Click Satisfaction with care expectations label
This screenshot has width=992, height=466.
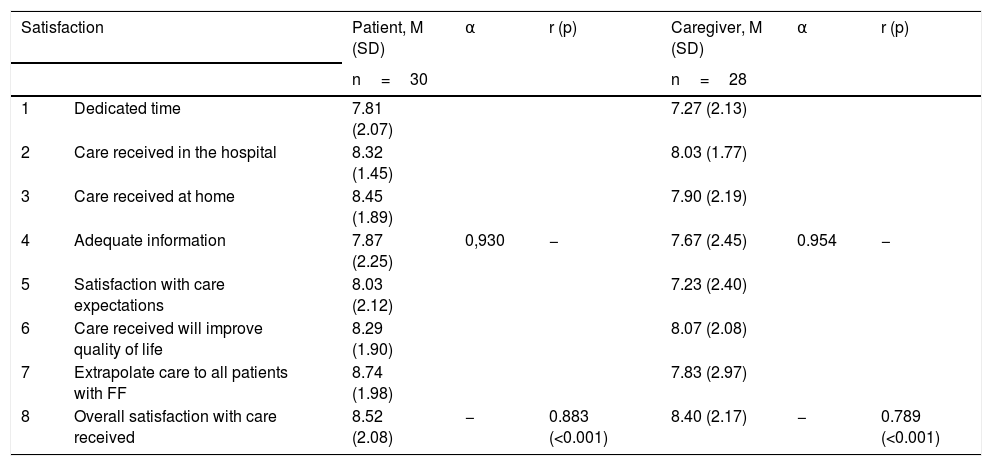click(149, 293)
